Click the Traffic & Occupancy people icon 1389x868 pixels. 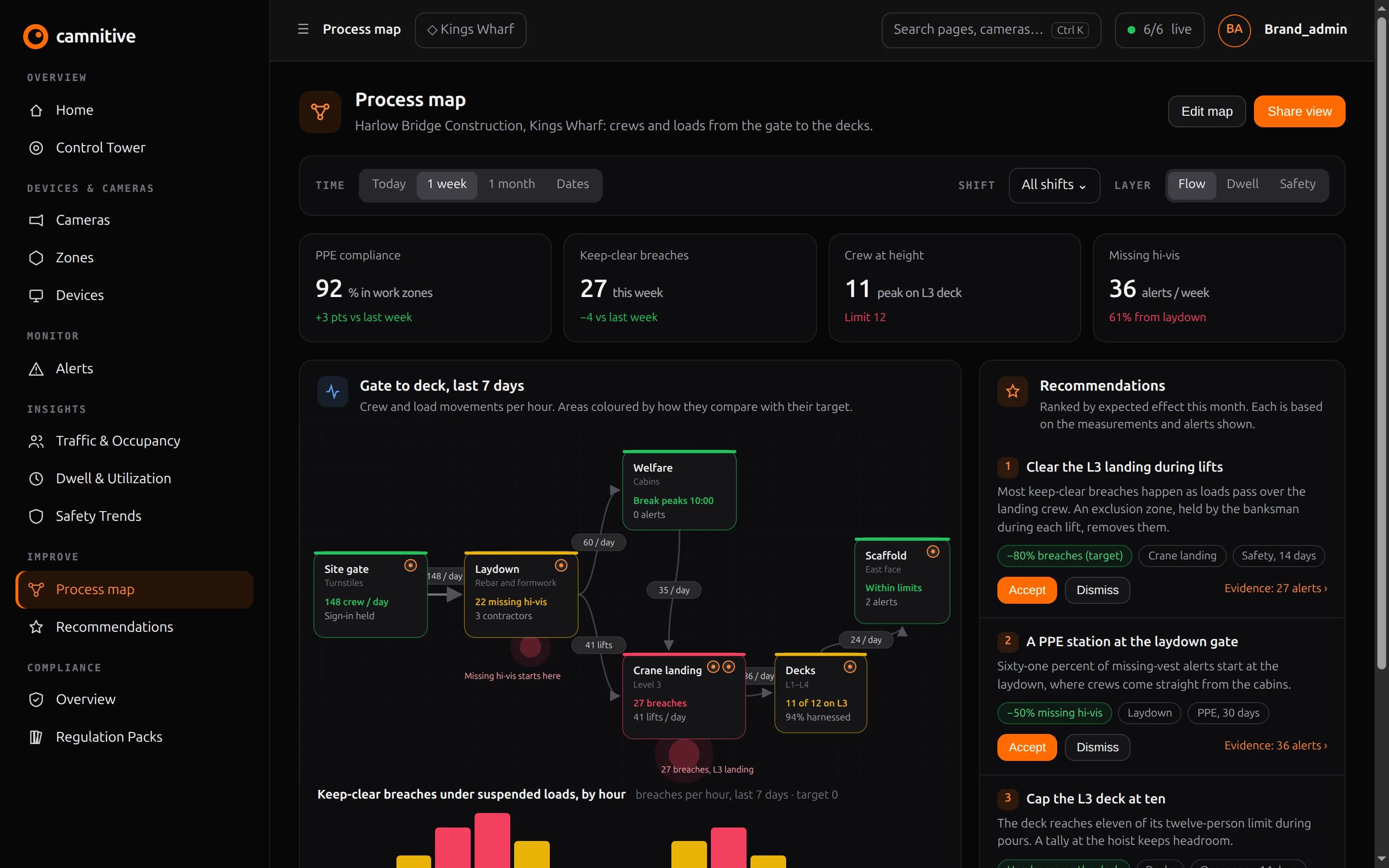(36, 441)
